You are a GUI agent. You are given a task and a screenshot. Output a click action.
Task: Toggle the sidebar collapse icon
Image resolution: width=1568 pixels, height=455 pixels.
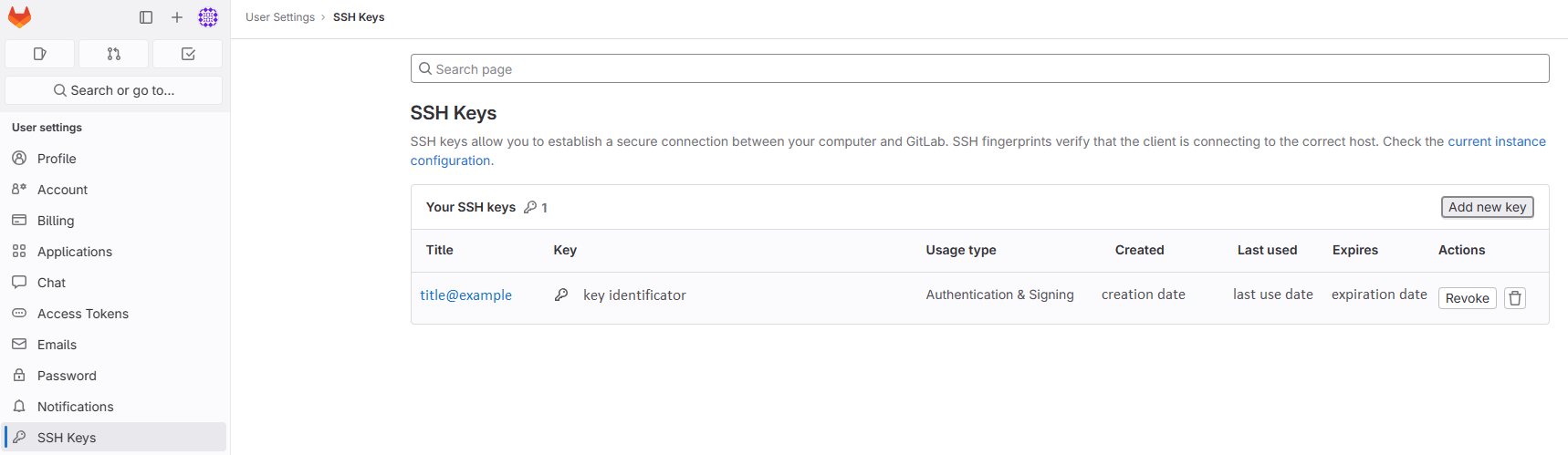[146, 17]
